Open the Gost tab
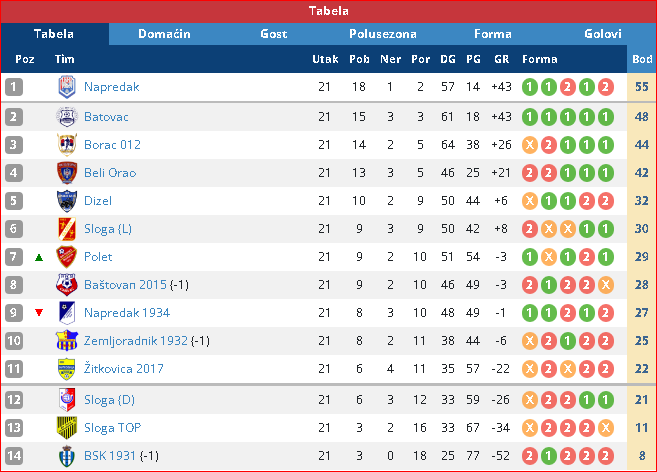Screen dimensions: 657x472 274,34
